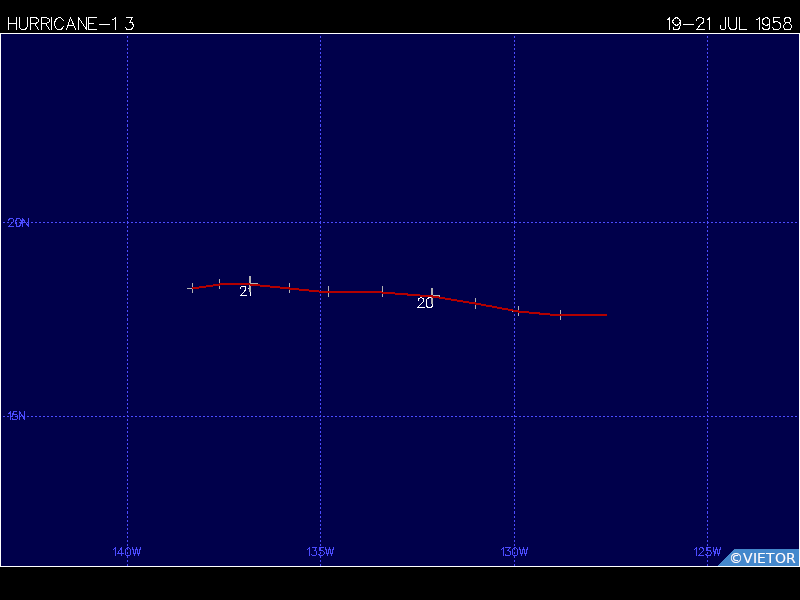
Task: Click where 15N and 130W gridlines cross
Action: coord(514,416)
